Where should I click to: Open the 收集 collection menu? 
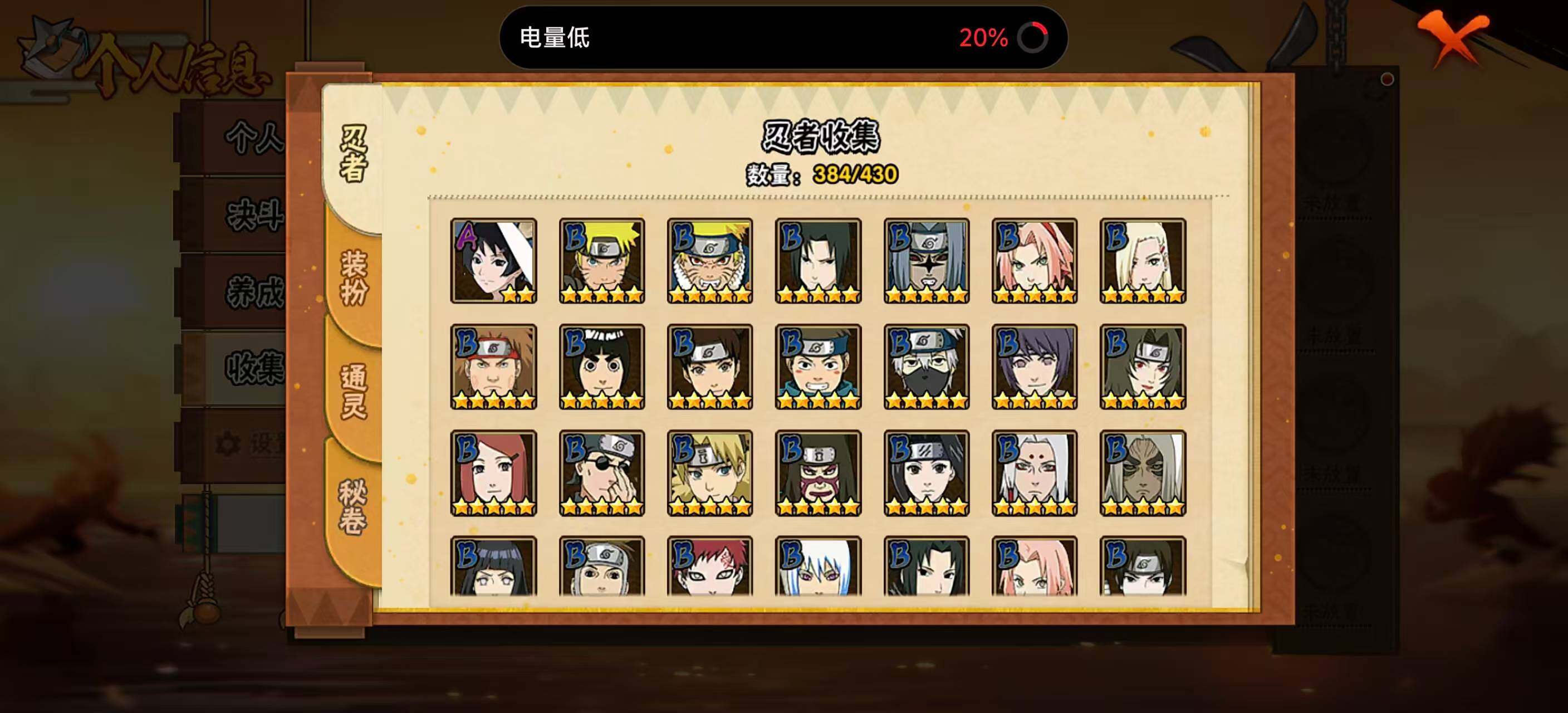(243, 368)
